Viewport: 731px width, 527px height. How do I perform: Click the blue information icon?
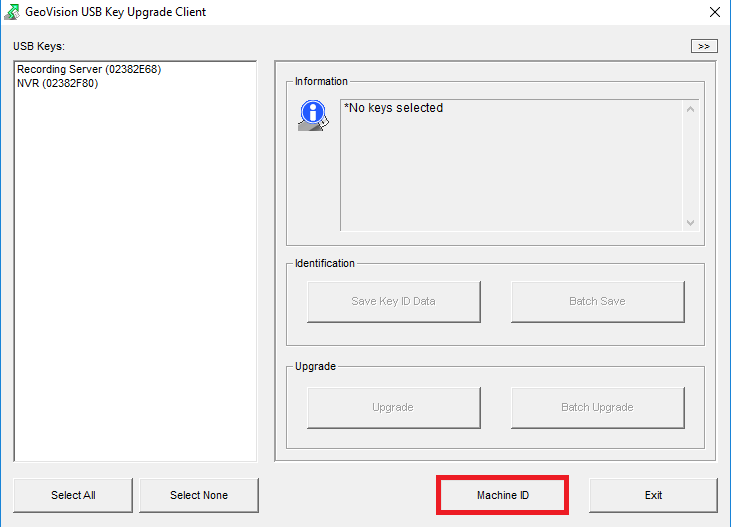(313, 115)
